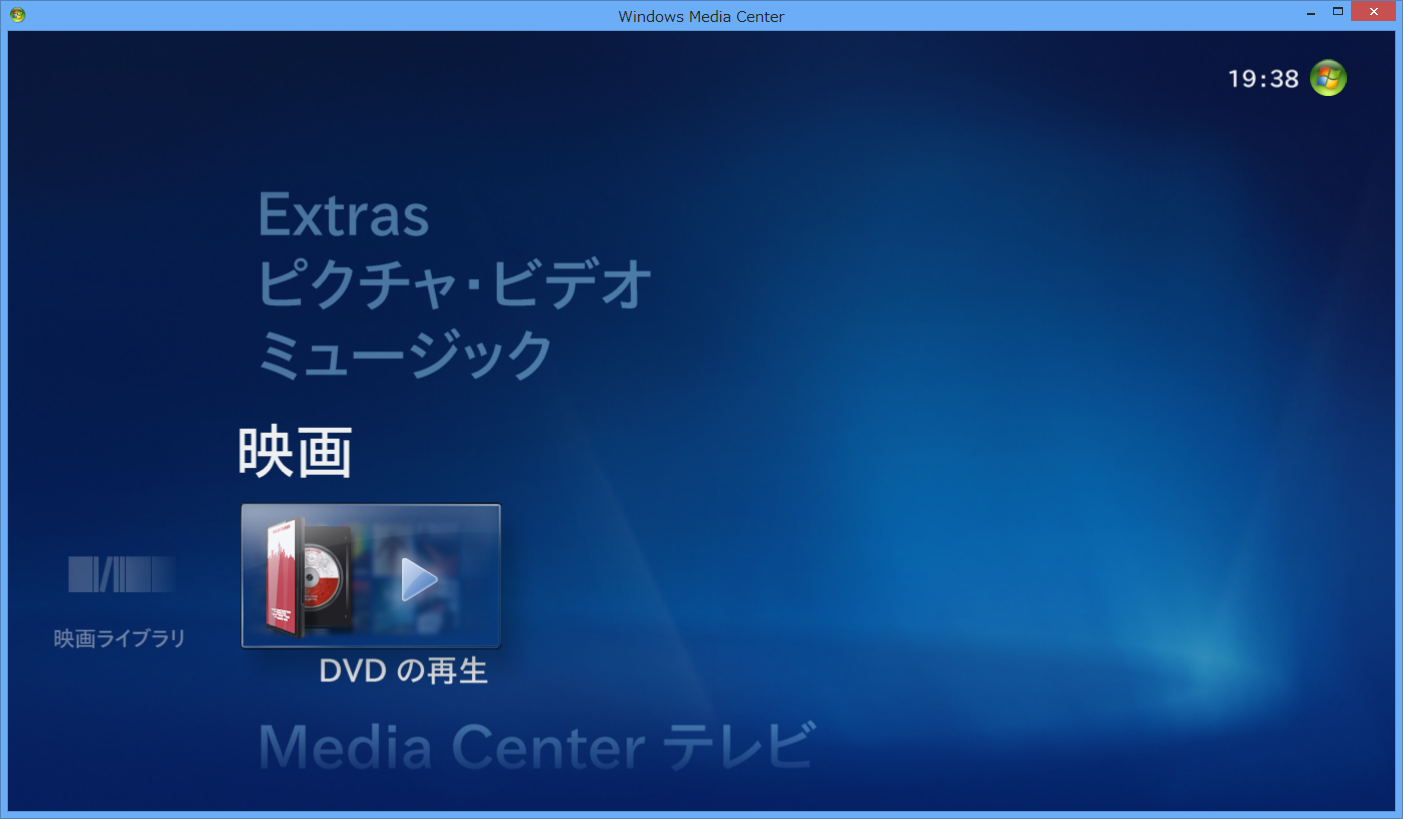Click the green Windows Media Center logo
This screenshot has width=1403, height=819.
pyautogui.click(x=1328, y=78)
